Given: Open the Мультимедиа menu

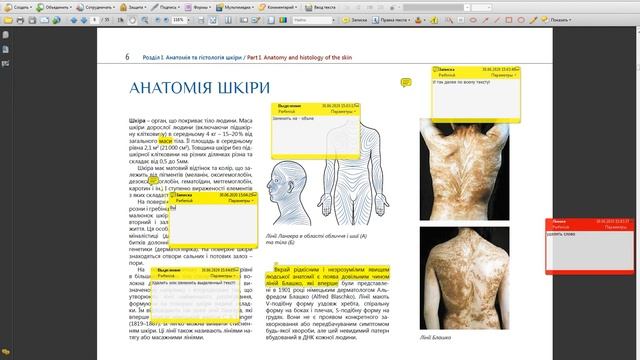Looking at the screenshot, I should tap(234, 7).
